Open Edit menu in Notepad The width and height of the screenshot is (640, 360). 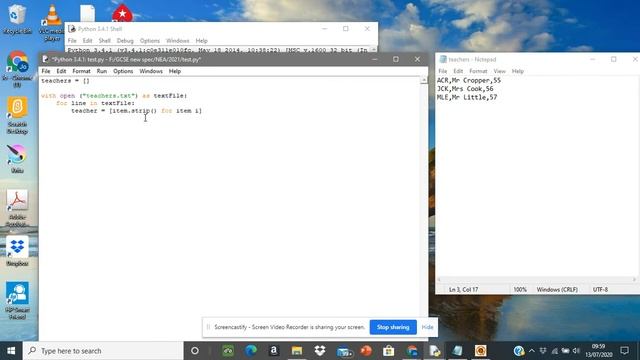(x=458, y=71)
